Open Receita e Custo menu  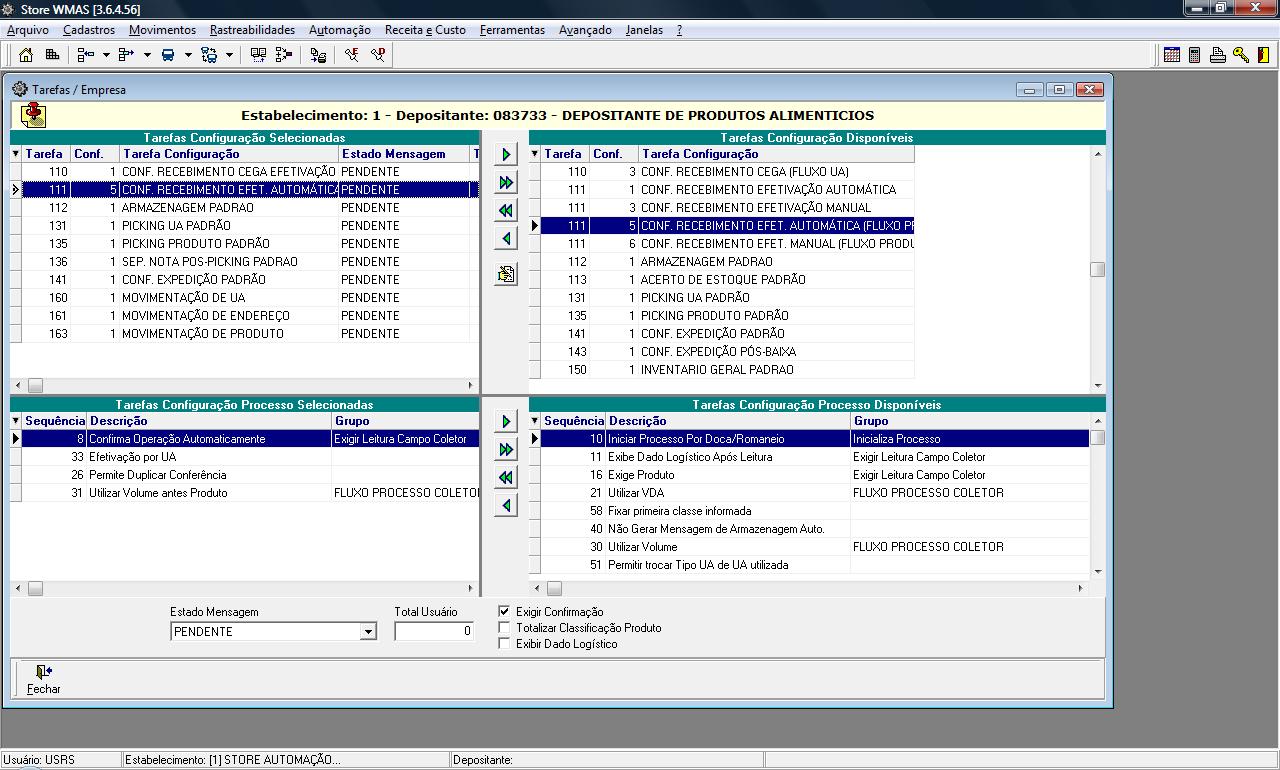tap(425, 30)
